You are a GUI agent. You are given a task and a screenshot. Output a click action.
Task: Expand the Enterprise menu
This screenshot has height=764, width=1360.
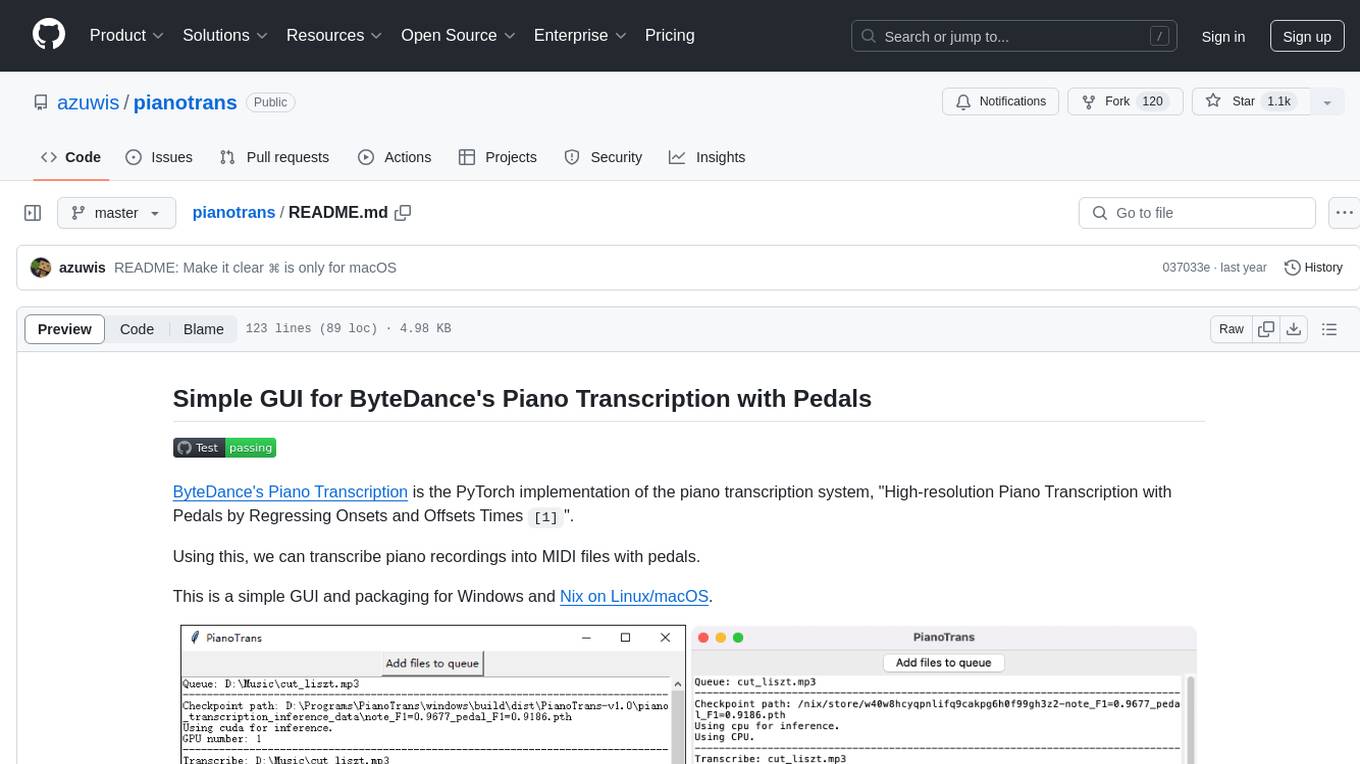pyautogui.click(x=580, y=35)
